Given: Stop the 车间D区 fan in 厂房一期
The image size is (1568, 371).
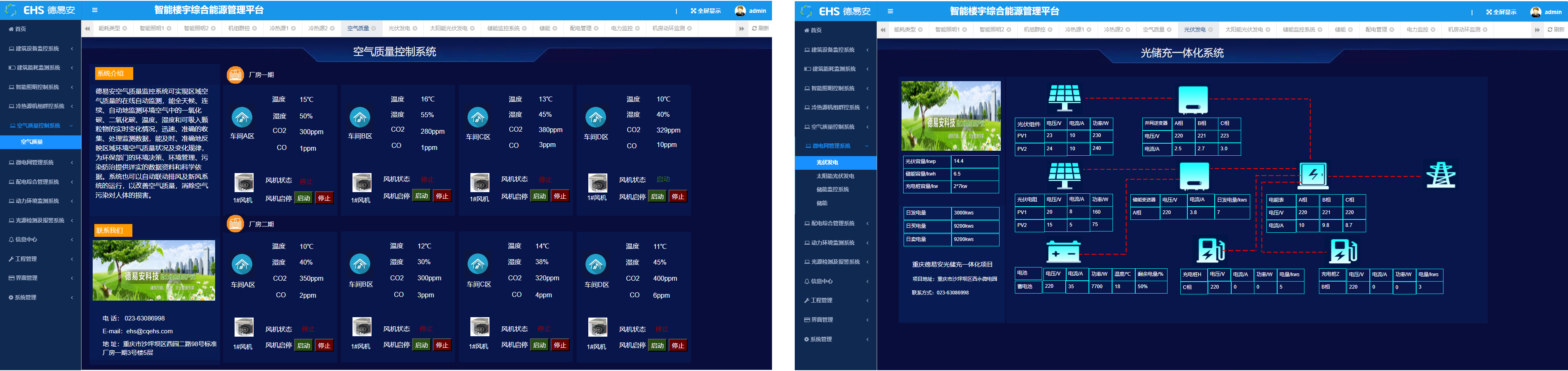Looking at the screenshot, I should point(678,197).
